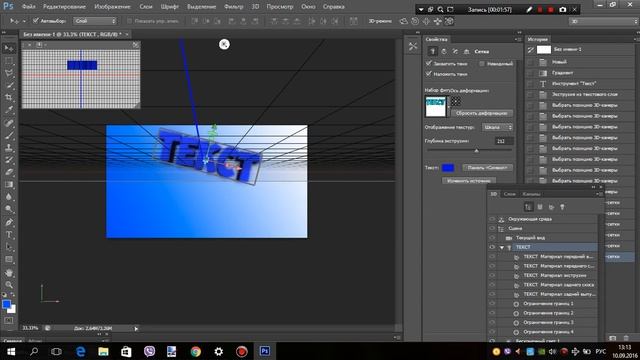Select the Eraser tool
Image resolution: width=640 pixels, height=360 pixels.
(x=9, y=172)
